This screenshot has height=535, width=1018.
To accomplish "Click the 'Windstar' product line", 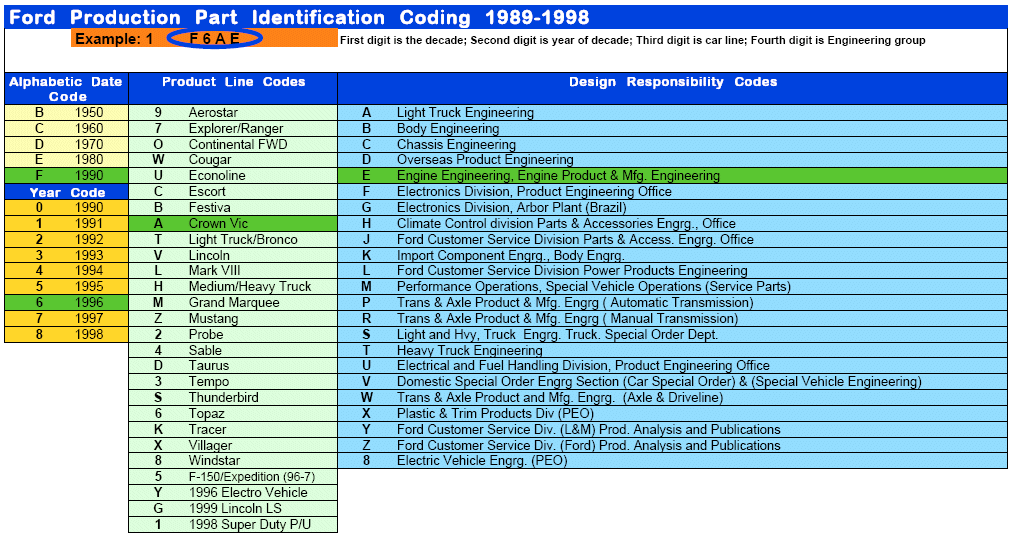I will click(233, 461).
